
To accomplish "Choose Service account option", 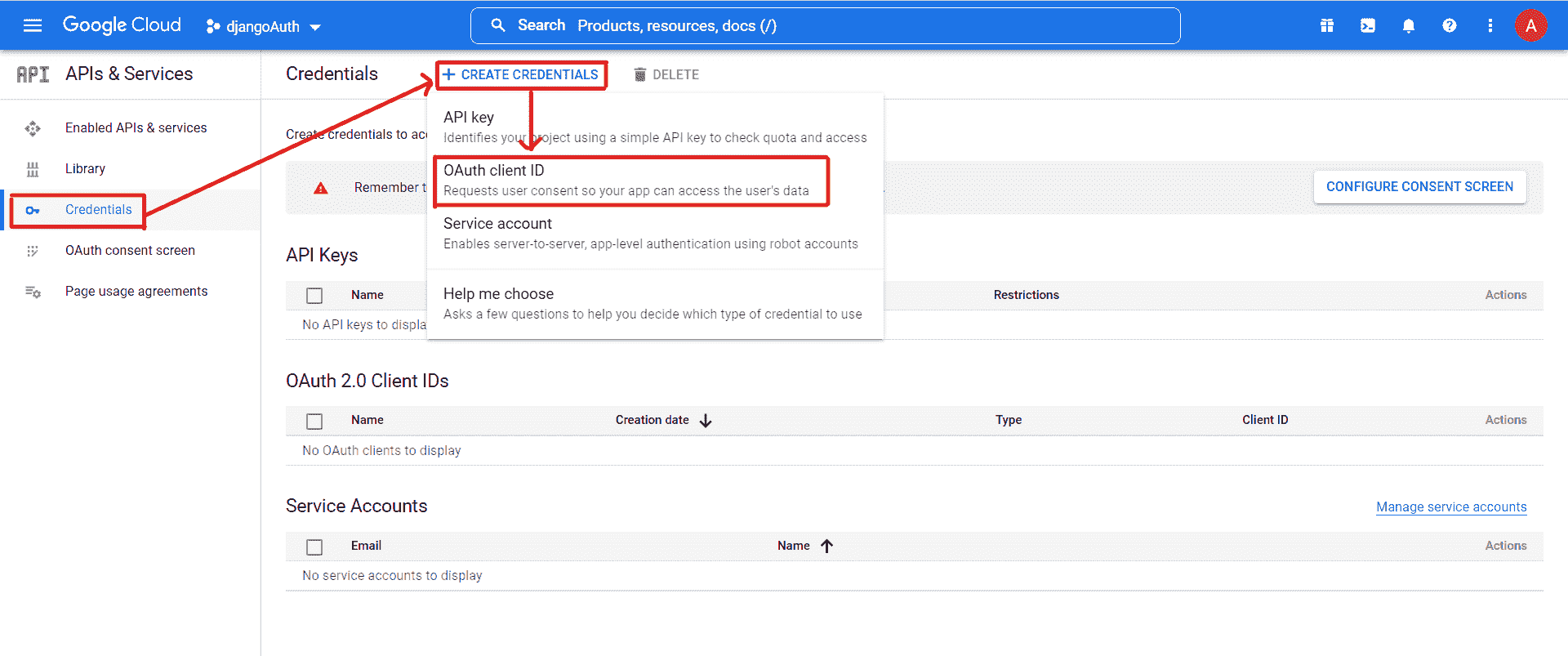I will (x=655, y=233).
